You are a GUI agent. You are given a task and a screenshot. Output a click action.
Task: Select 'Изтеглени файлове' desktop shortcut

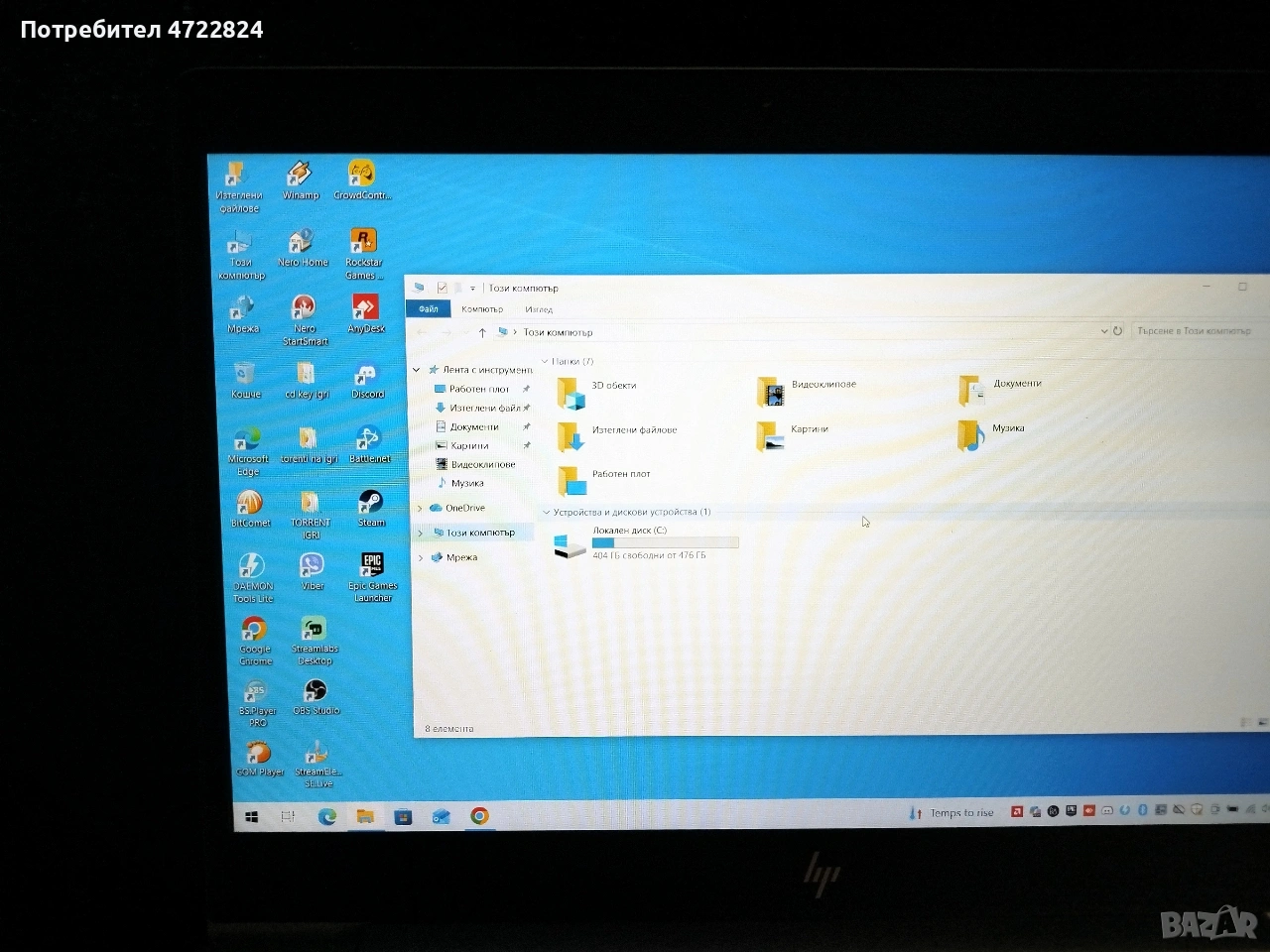coord(238,187)
